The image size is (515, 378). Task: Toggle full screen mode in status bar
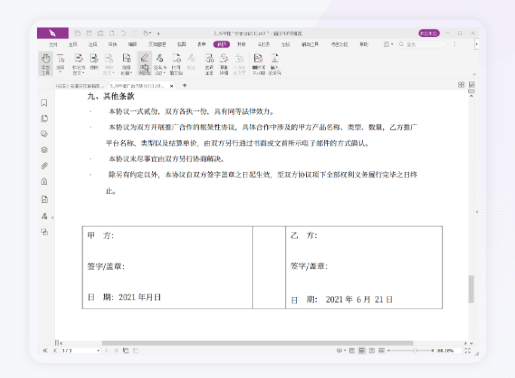point(468,351)
